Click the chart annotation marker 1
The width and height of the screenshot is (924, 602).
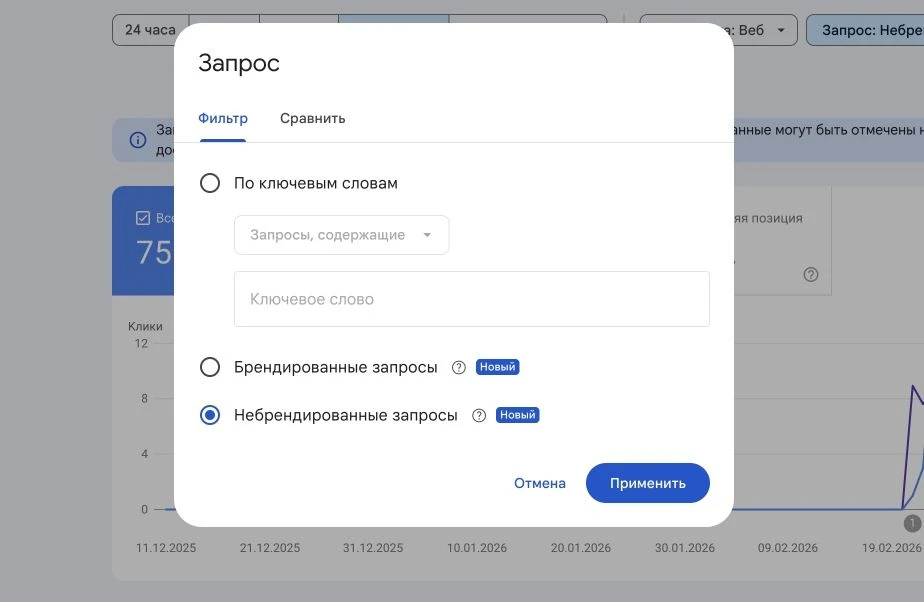pyautogui.click(x=912, y=523)
